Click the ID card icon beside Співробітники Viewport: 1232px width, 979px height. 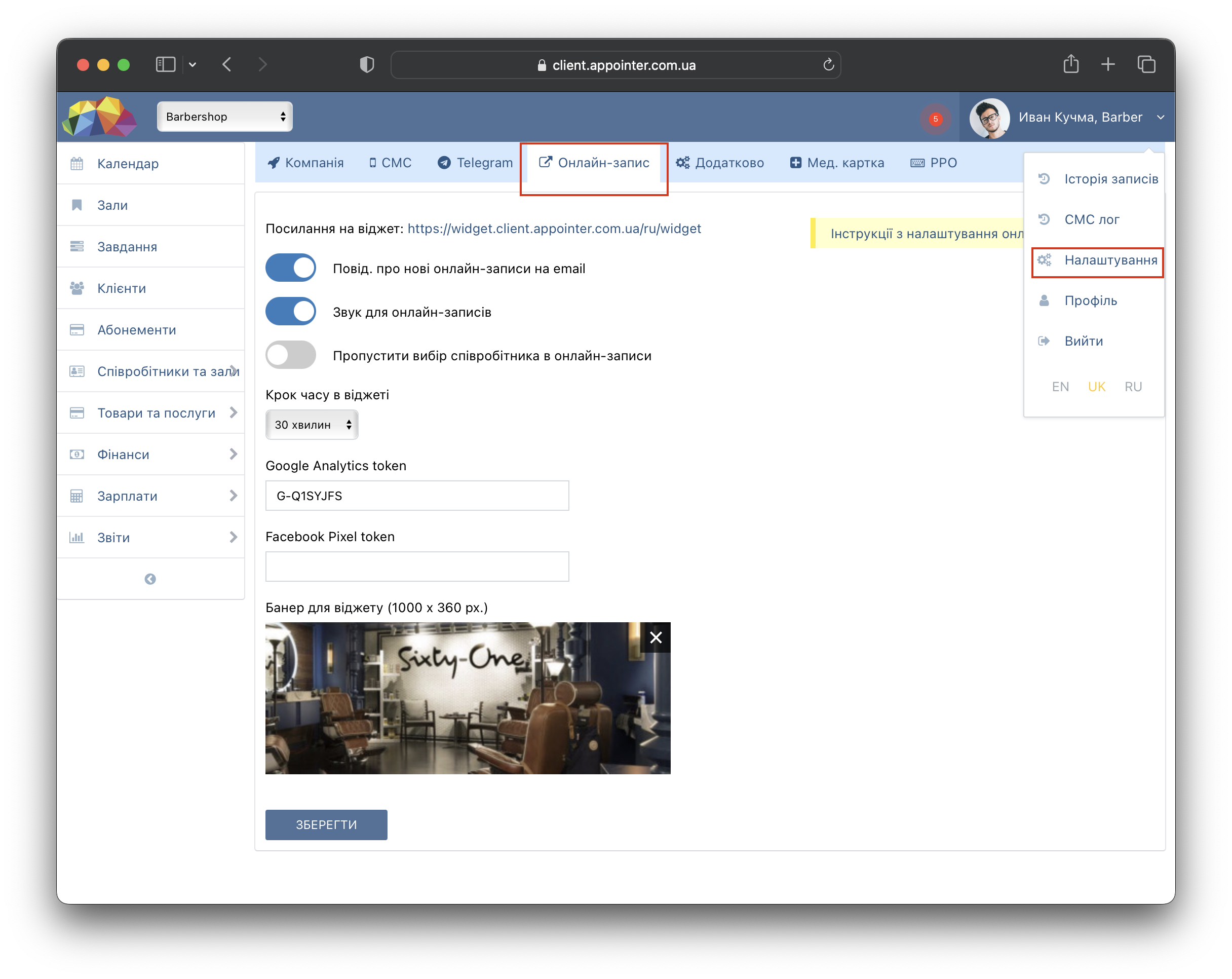76,371
